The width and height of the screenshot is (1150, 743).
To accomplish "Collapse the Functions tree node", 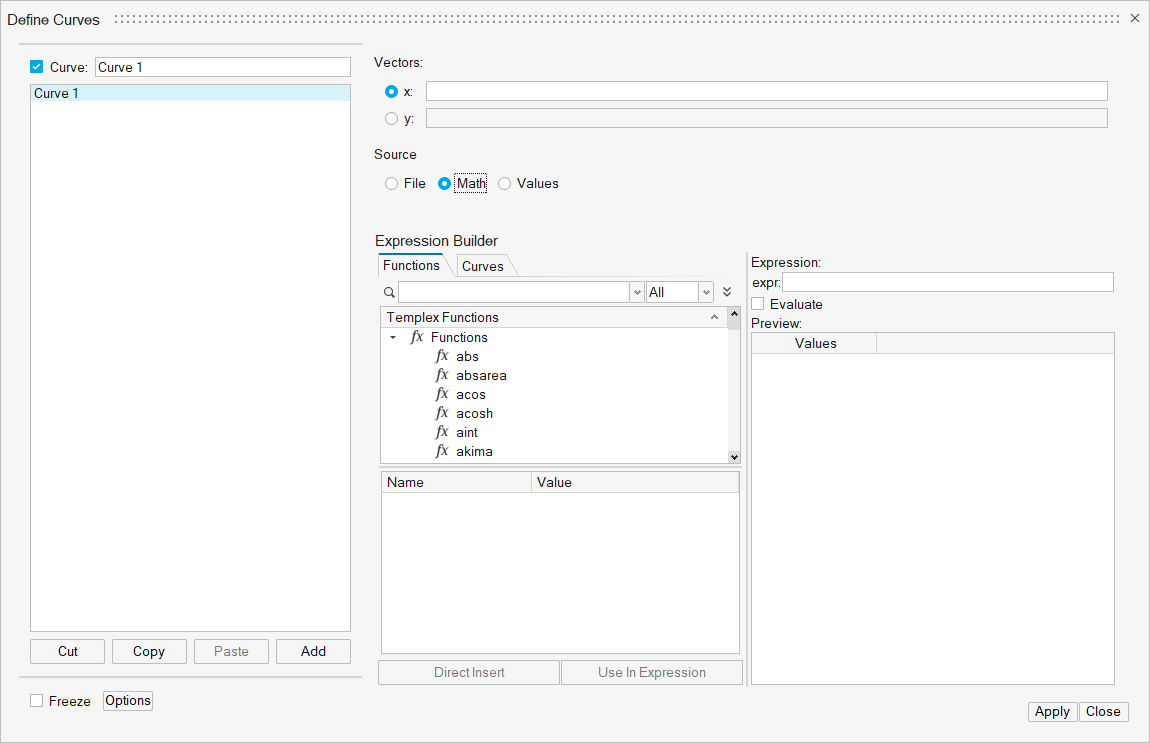I will [x=393, y=338].
